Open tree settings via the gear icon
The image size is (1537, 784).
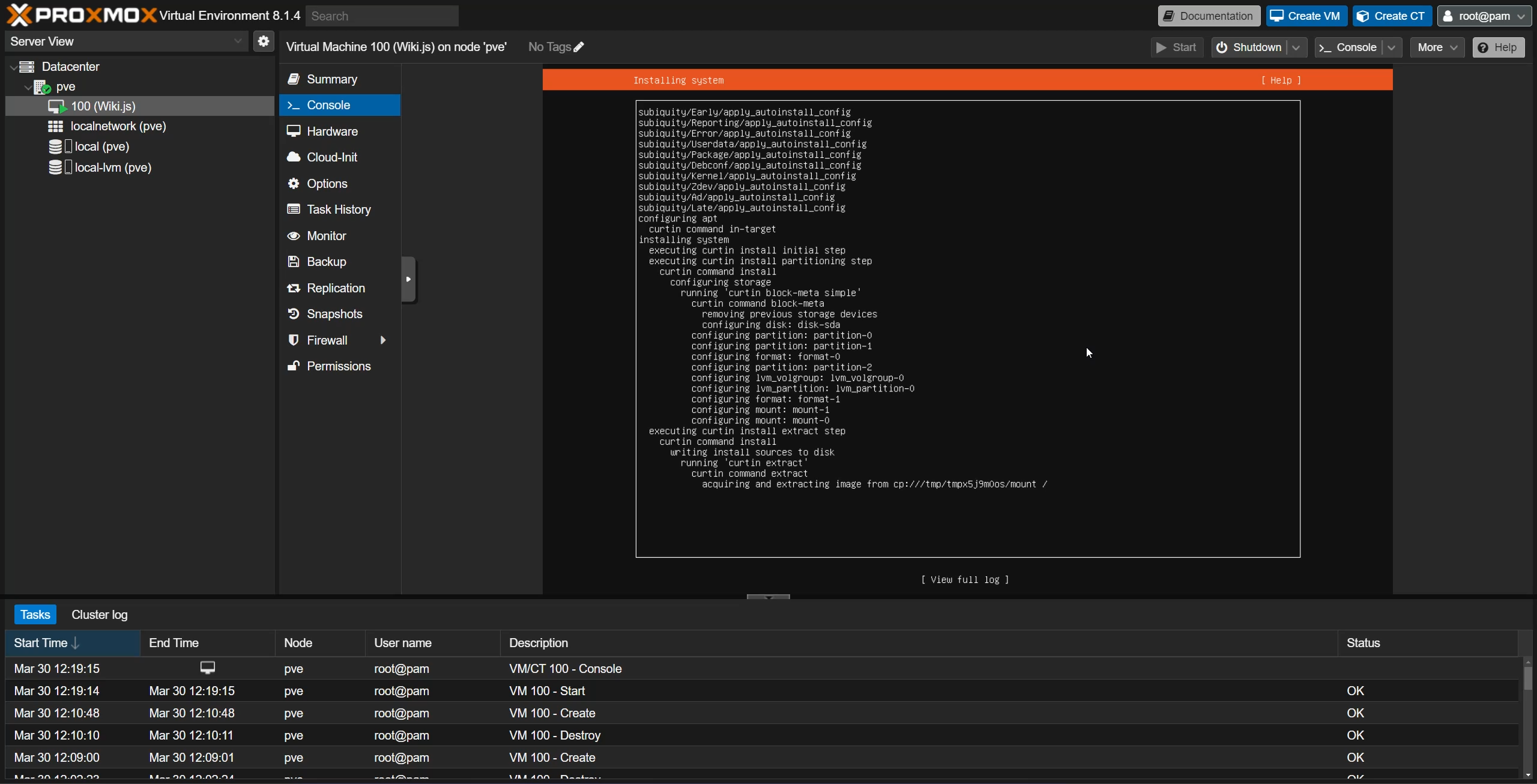point(263,41)
